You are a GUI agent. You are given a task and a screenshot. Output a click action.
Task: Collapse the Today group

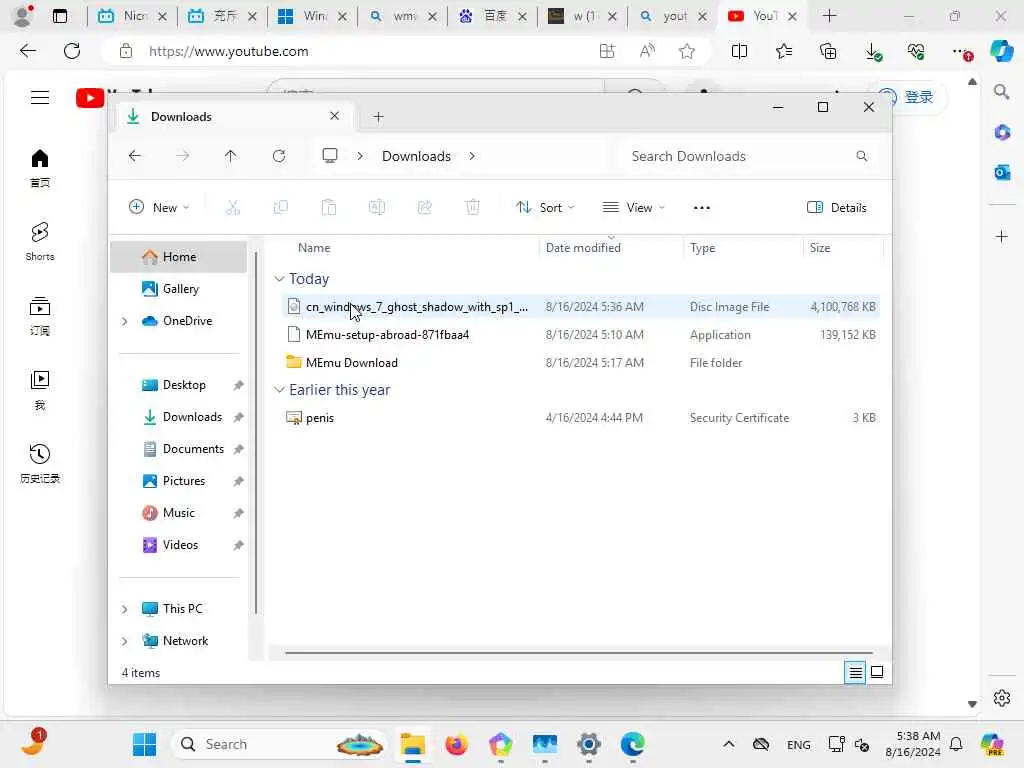280,279
